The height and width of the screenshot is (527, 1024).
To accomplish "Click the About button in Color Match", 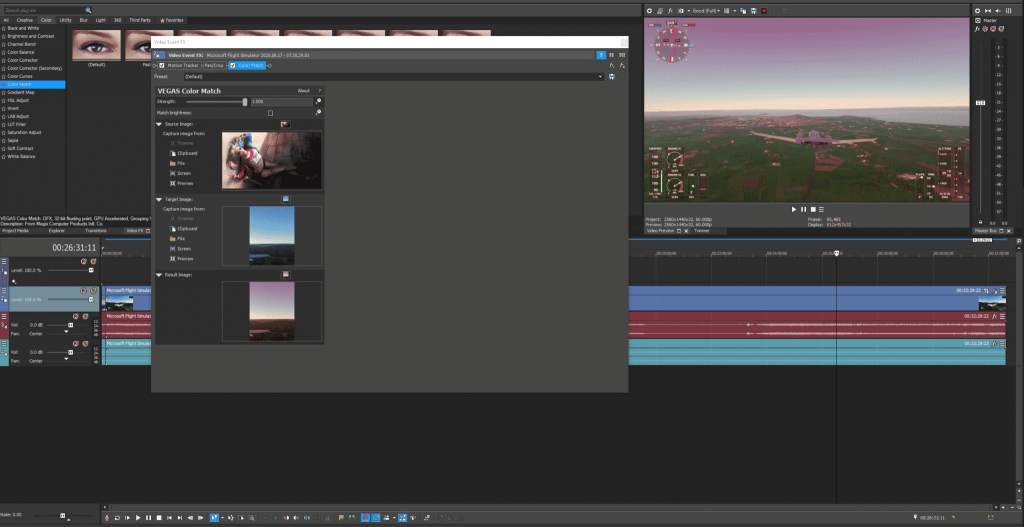I will coord(303,91).
